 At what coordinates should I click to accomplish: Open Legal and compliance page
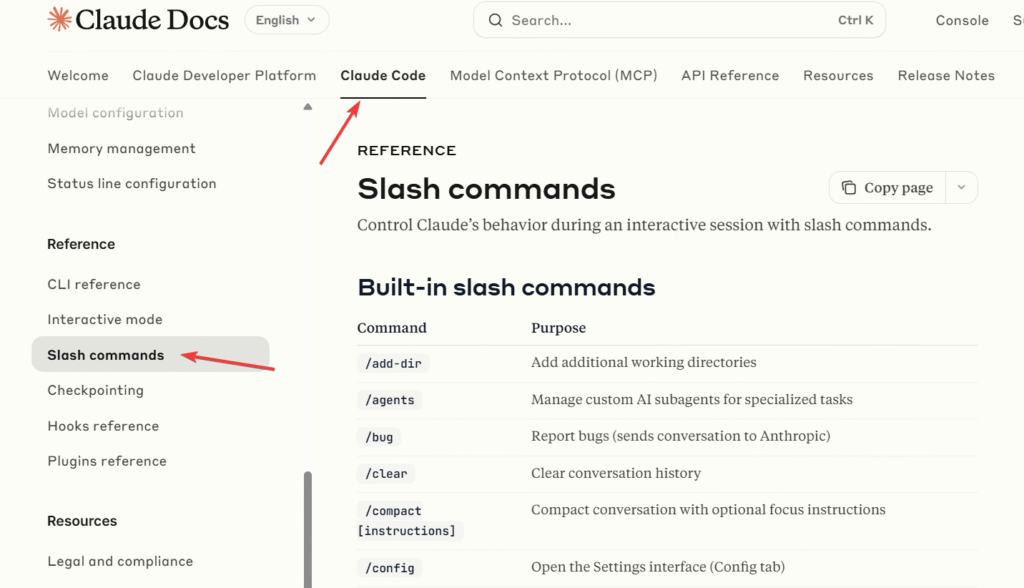click(120, 562)
